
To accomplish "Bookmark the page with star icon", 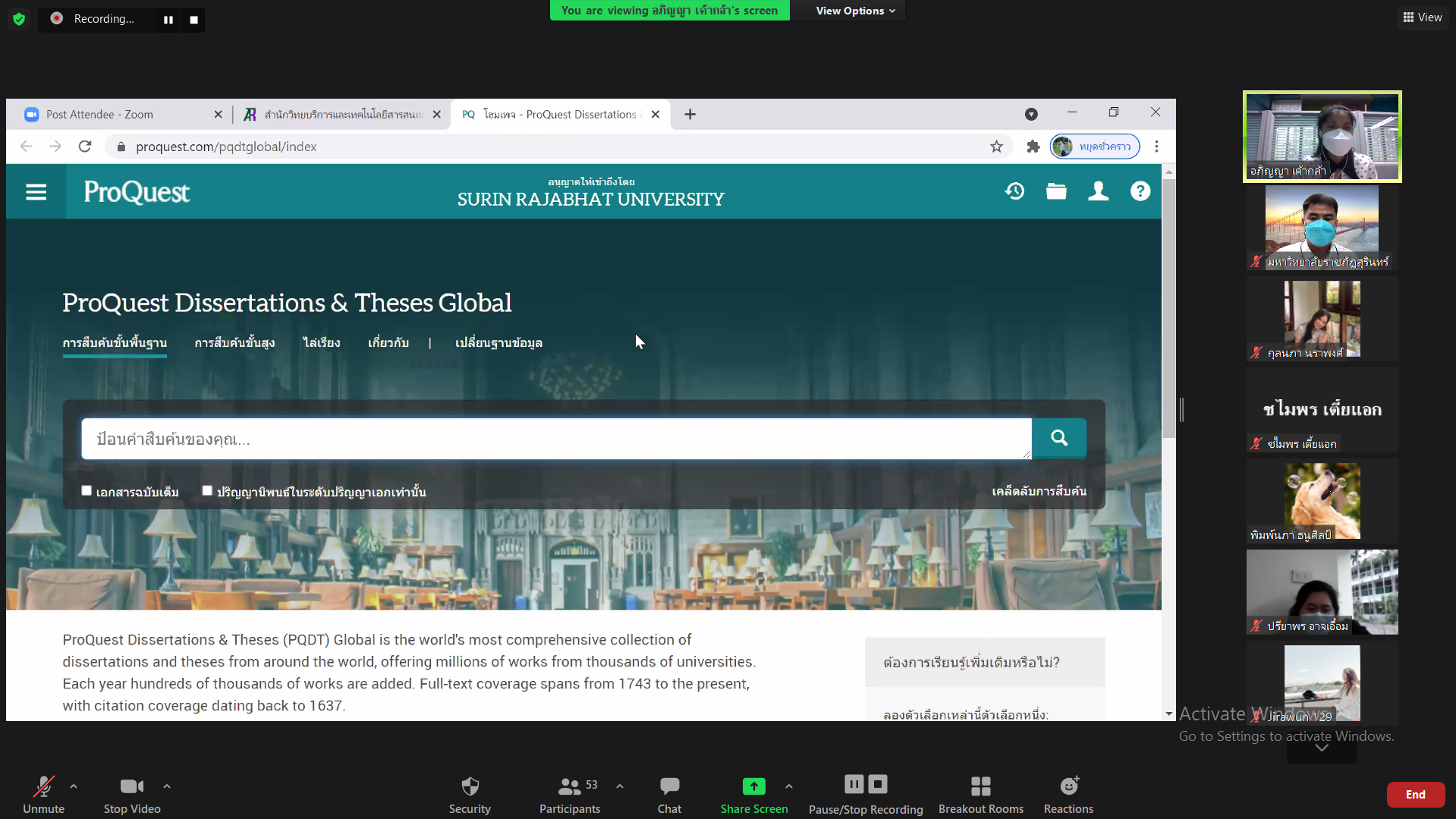I will [x=996, y=146].
